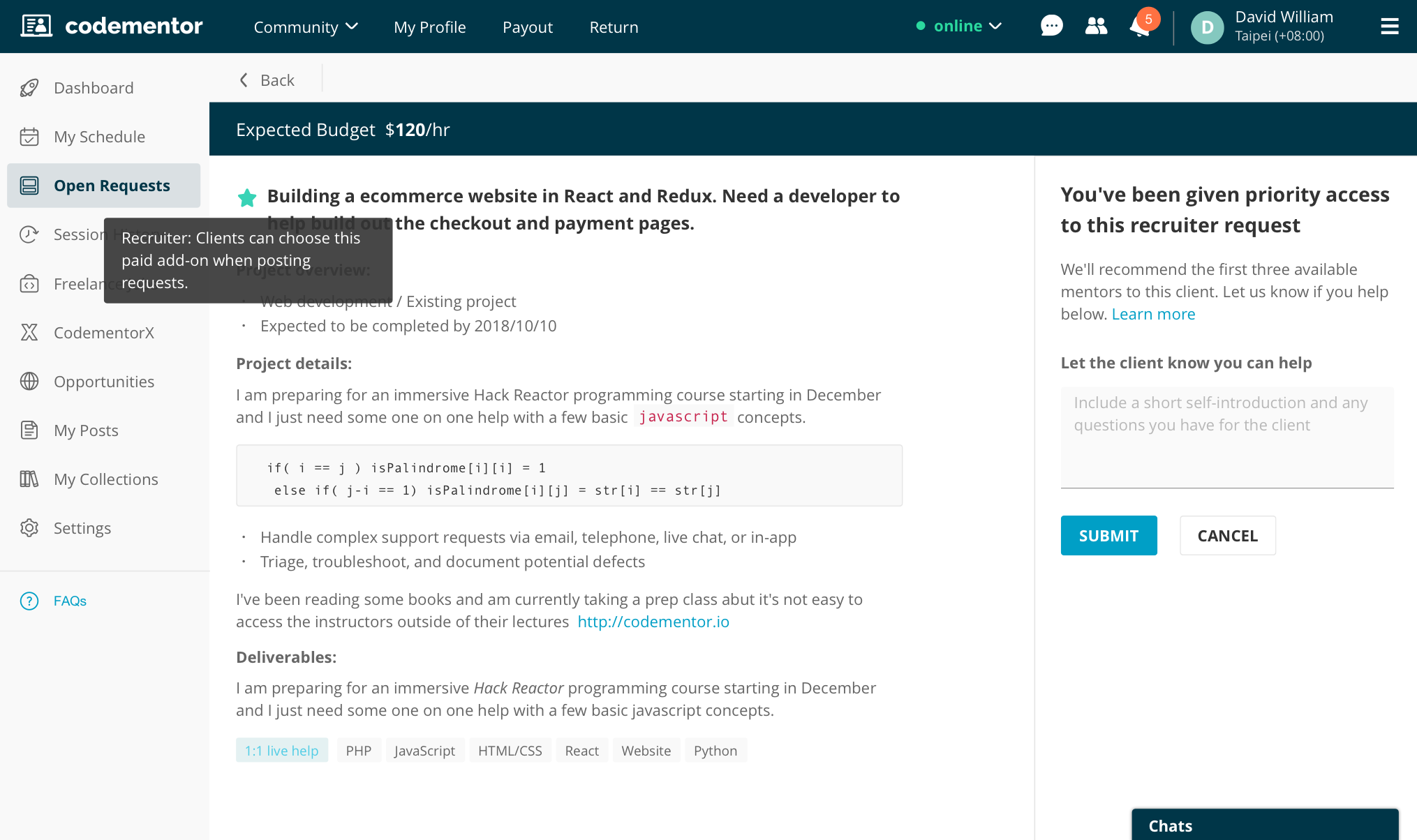Open My Profile in top navigation
The image size is (1417, 840).
tap(429, 27)
